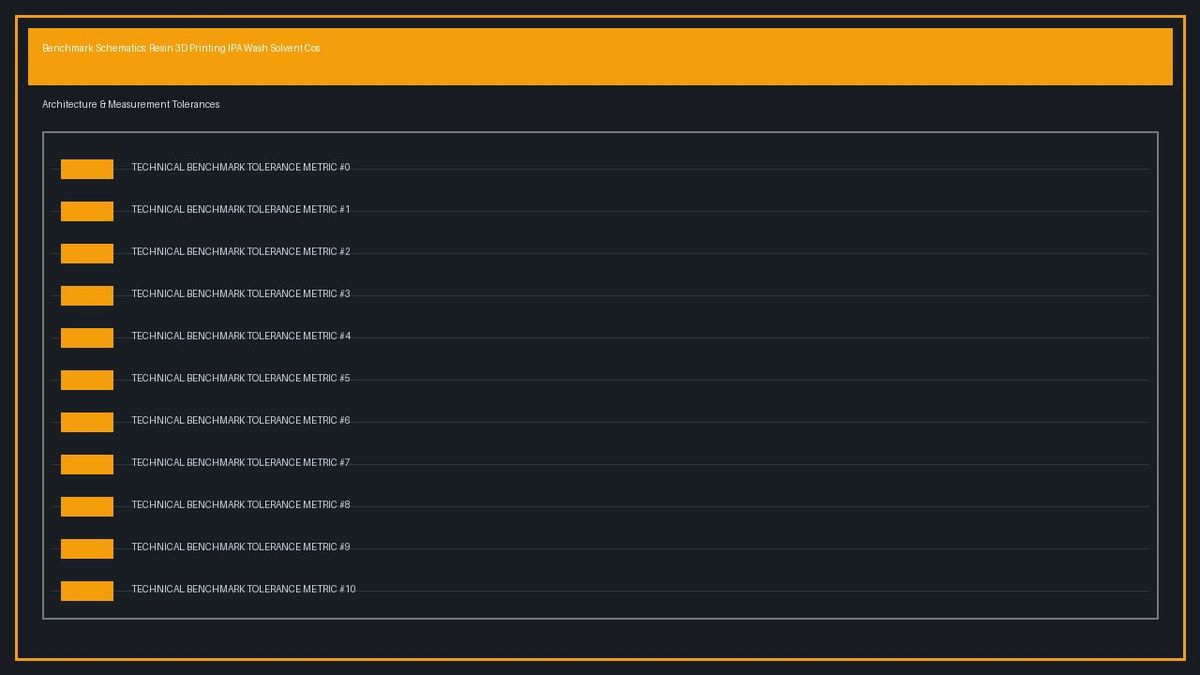The height and width of the screenshot is (675, 1200).
Task: Select the Tolerance Metric #2 label
Action: 241,252
